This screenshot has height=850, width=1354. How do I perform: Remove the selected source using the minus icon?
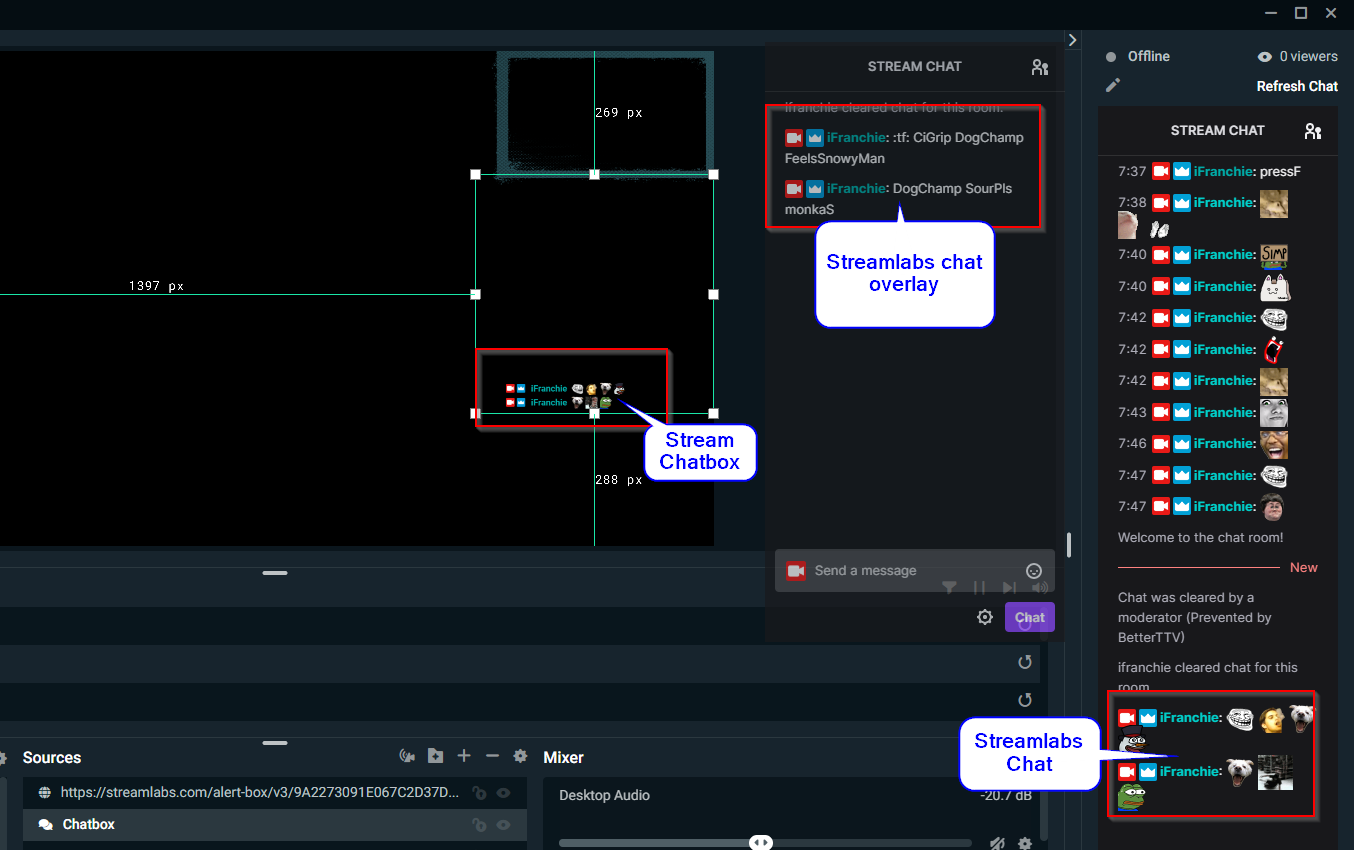pyautogui.click(x=491, y=756)
